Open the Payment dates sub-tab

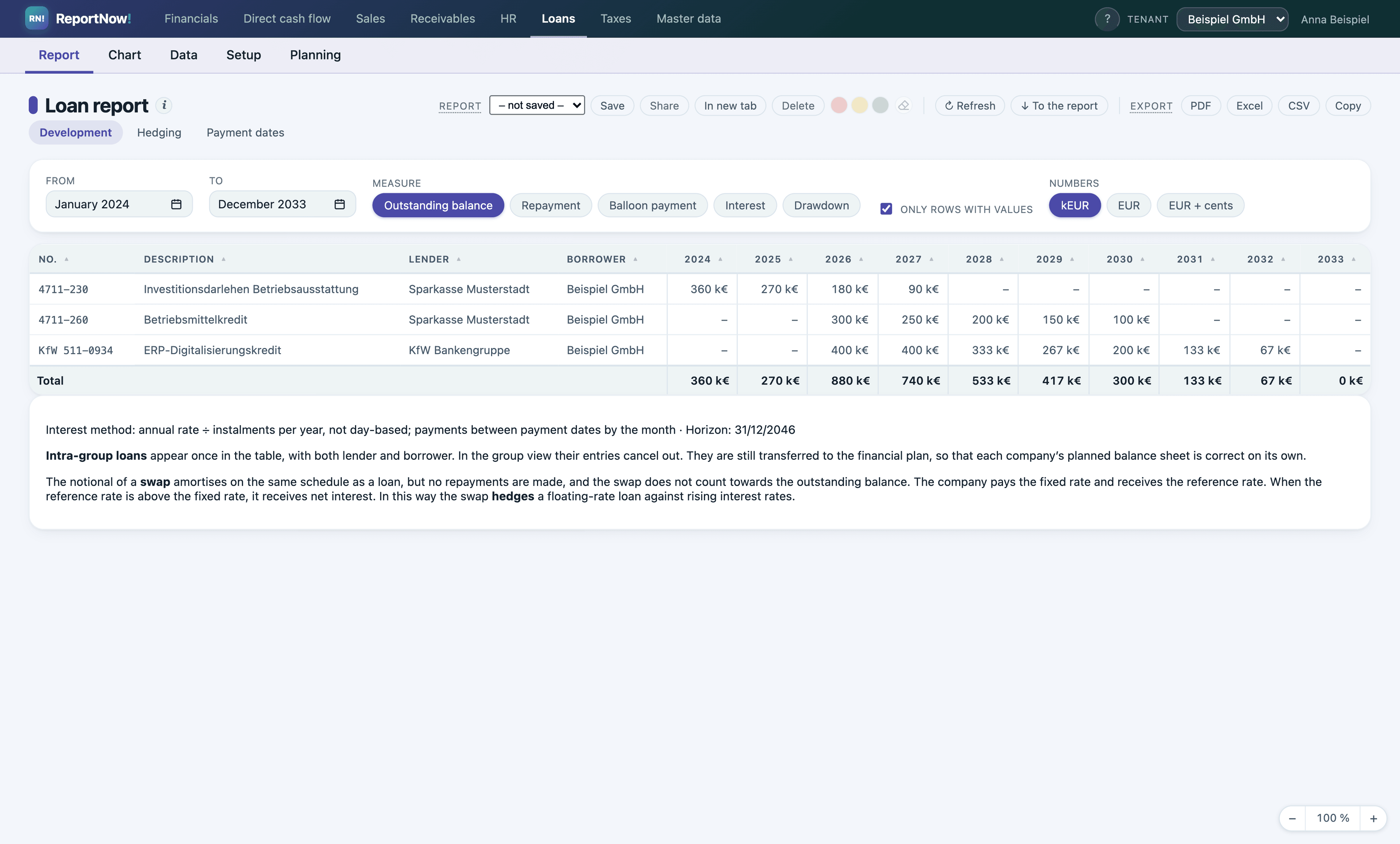(245, 132)
